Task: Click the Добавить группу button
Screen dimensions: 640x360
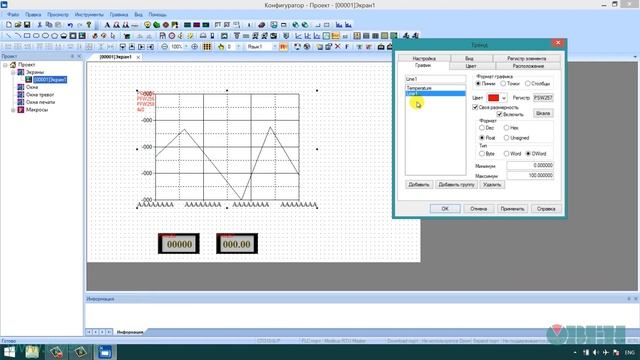Action: point(456,184)
